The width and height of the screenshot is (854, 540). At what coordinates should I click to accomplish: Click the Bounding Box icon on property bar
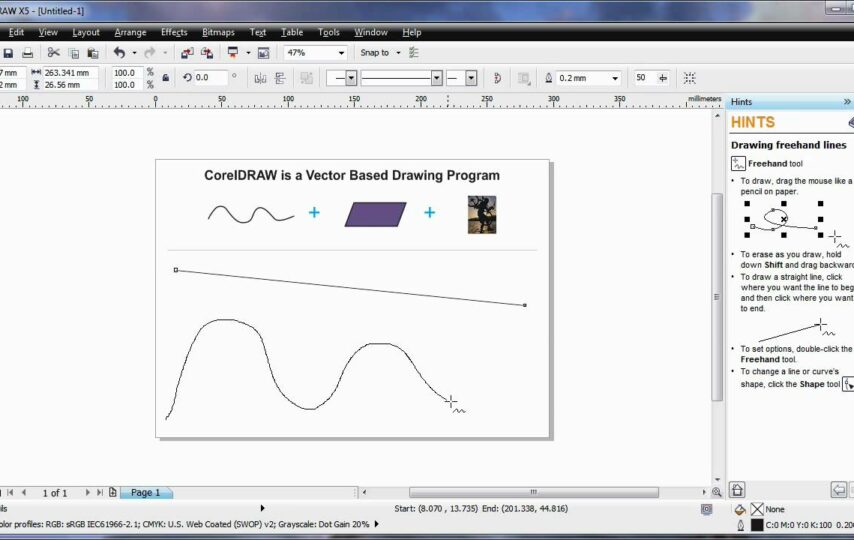click(690, 78)
